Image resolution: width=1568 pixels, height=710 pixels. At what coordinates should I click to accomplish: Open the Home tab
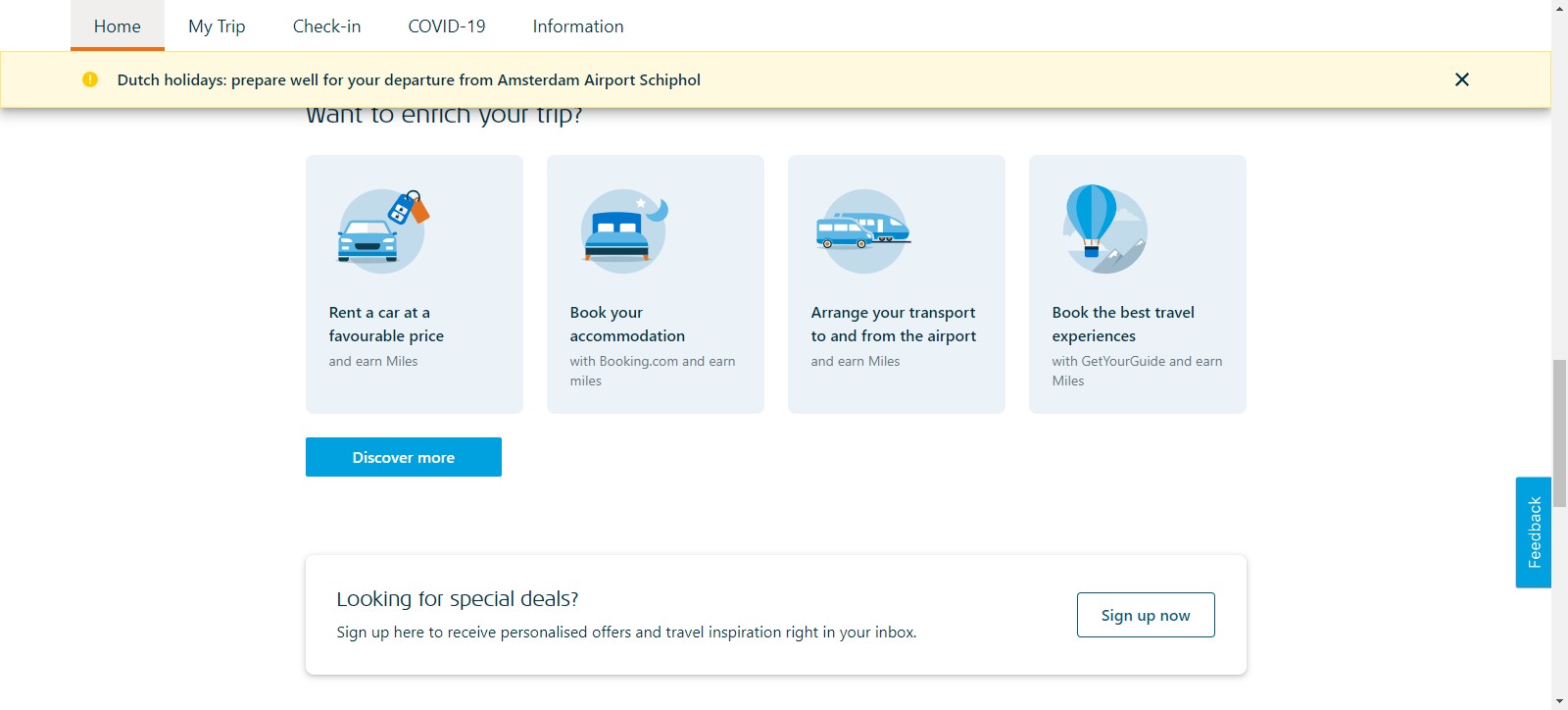coord(118,26)
